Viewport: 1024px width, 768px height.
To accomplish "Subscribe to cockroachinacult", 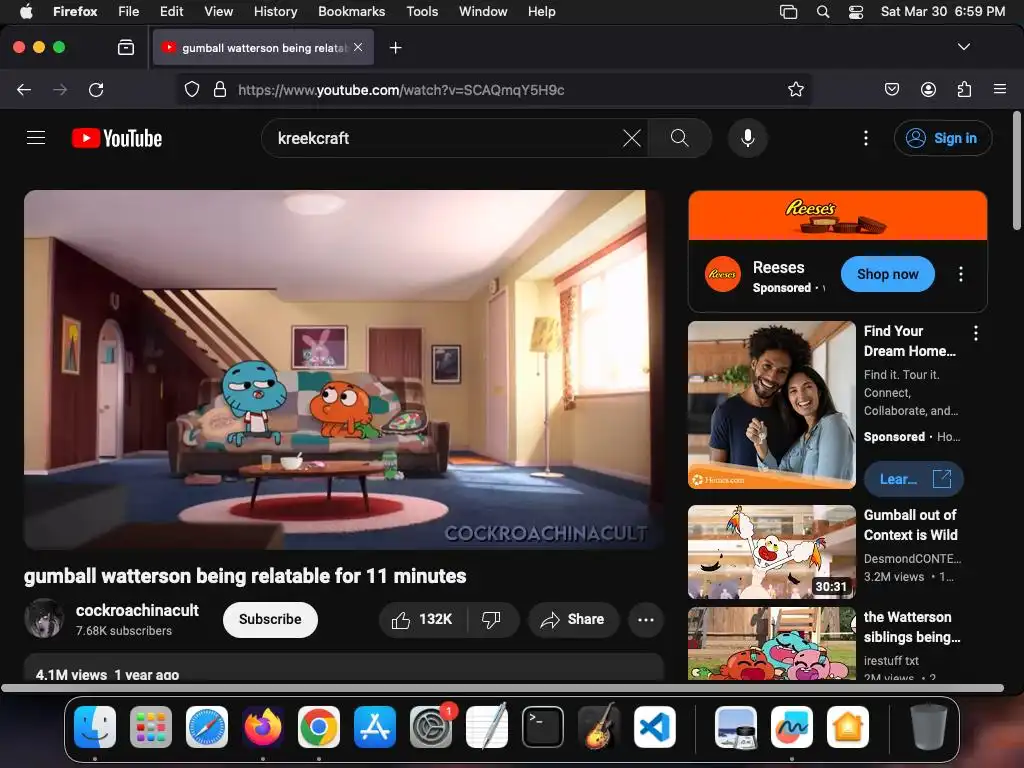I will point(270,619).
